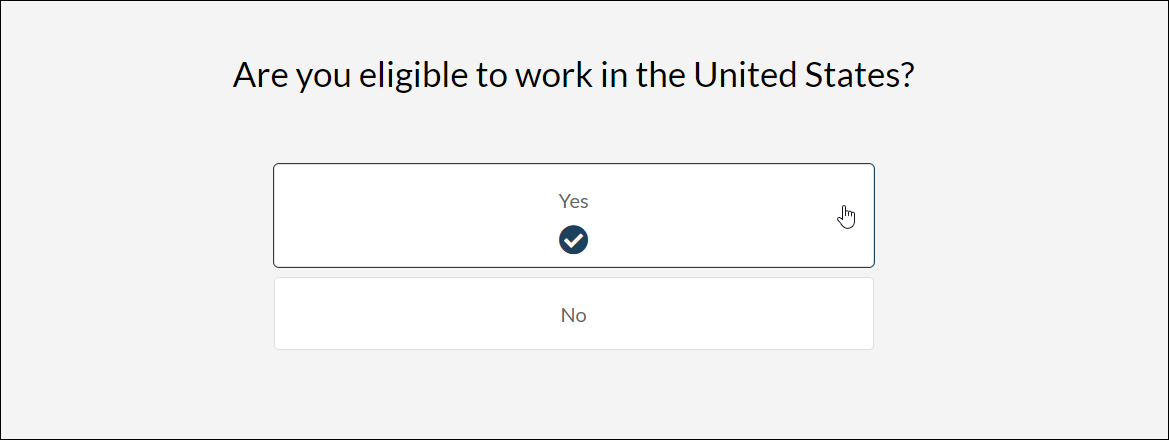Screen dimensions: 1169x440
Task: Choose Yes for United States work eligibility
Action: click(573, 215)
